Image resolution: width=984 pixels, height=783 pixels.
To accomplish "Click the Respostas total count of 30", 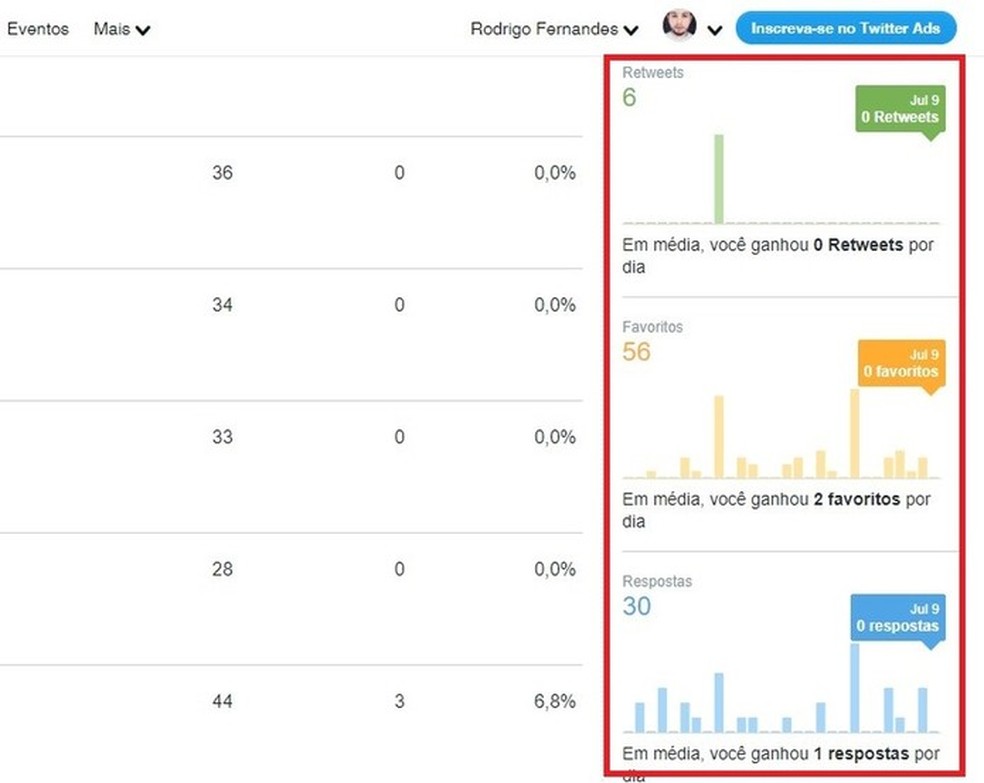I will tap(637, 606).
